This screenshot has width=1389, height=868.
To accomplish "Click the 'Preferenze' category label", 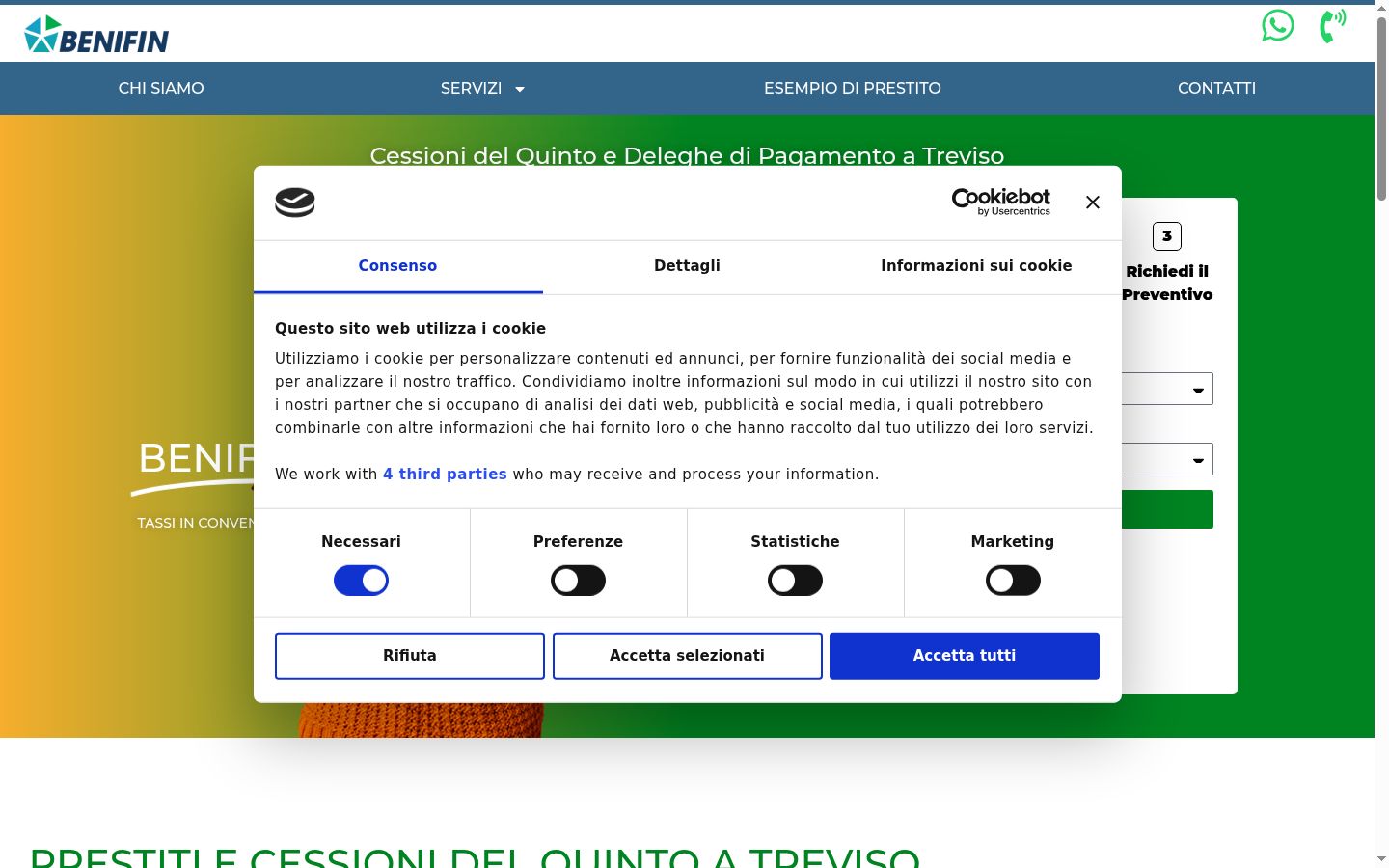I will coord(578,542).
